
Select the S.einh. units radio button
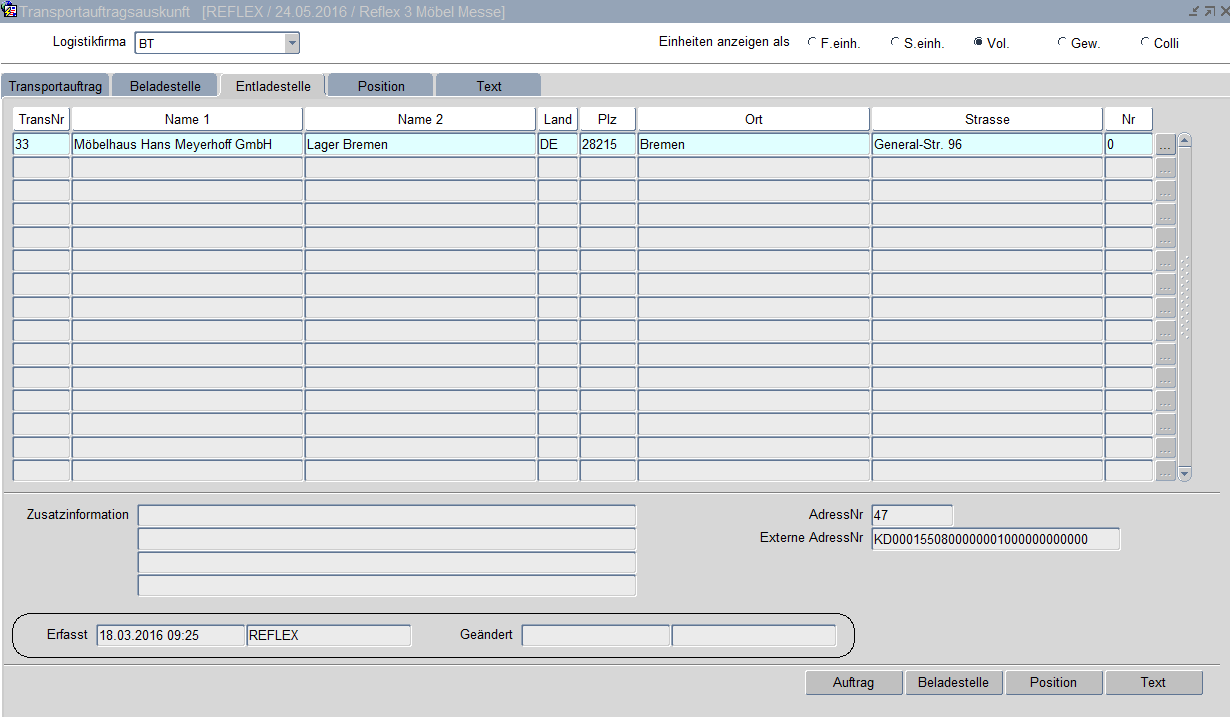(895, 43)
